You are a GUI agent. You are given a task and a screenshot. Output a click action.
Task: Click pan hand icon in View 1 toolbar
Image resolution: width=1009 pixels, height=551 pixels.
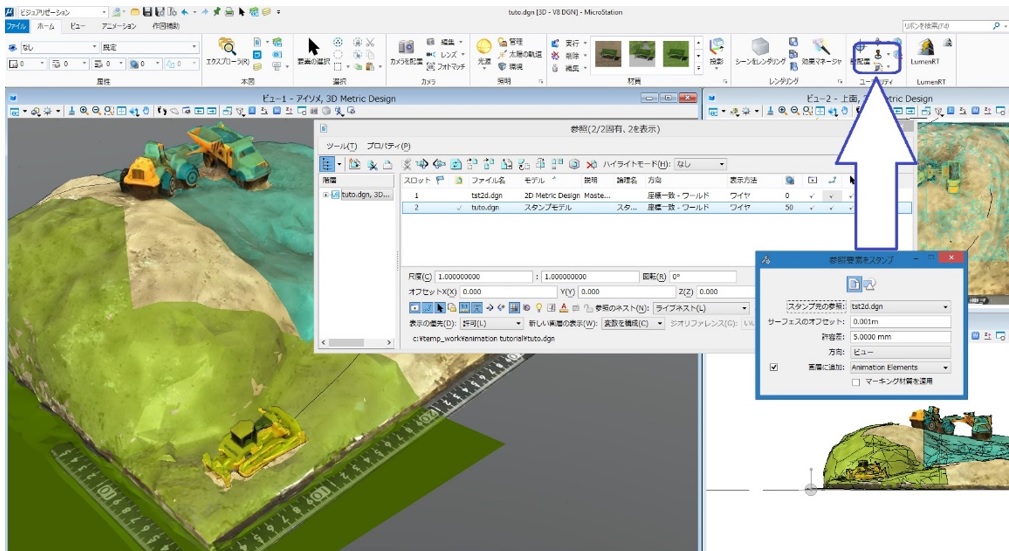coord(147,111)
